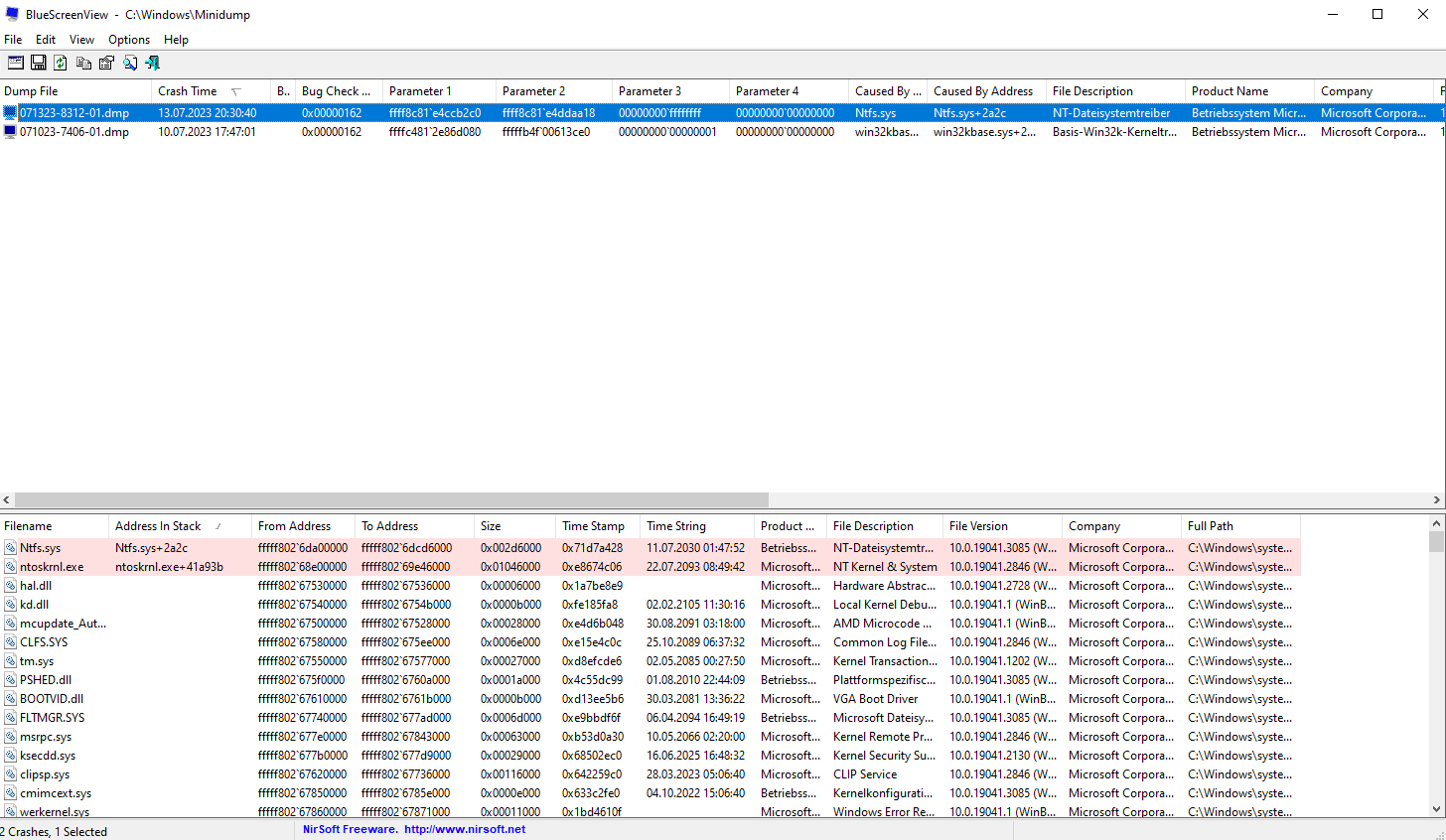Click the file icon beside BOOTVID.dll
The width and height of the screenshot is (1446, 840).
10,699
